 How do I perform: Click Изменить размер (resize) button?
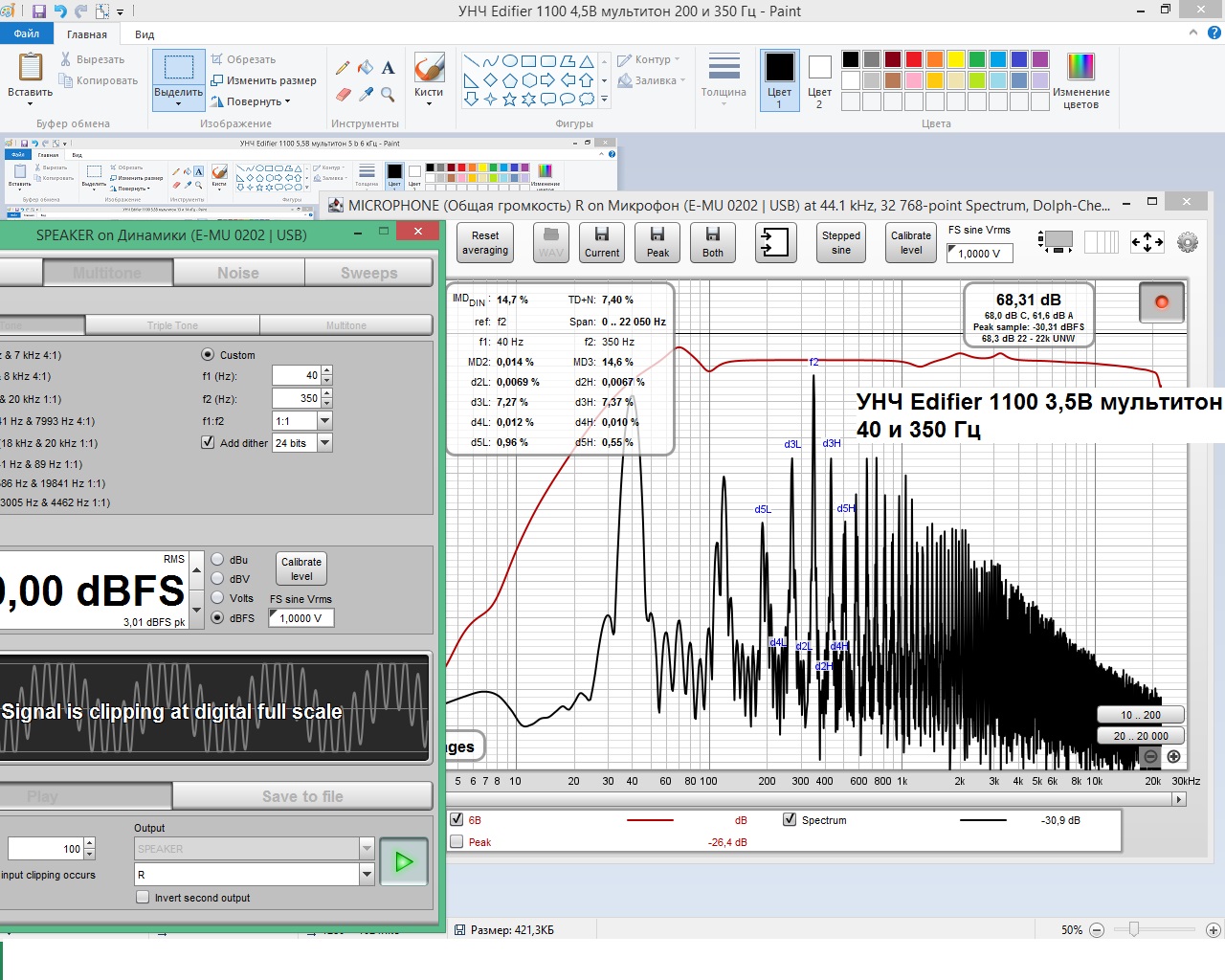[x=264, y=80]
